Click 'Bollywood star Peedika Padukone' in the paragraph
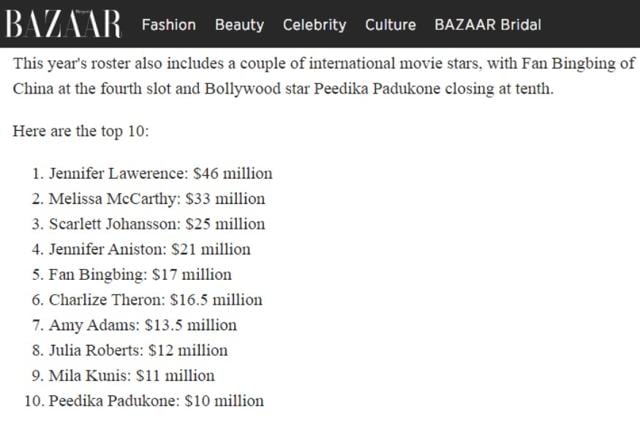 pyautogui.click(x=322, y=89)
